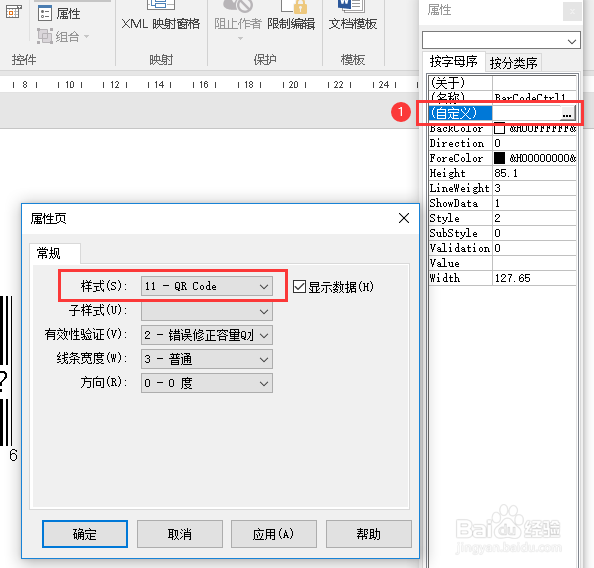Image resolution: width=594 pixels, height=568 pixels.
Task: Open the 方向(R) dropdown
Action: point(206,383)
